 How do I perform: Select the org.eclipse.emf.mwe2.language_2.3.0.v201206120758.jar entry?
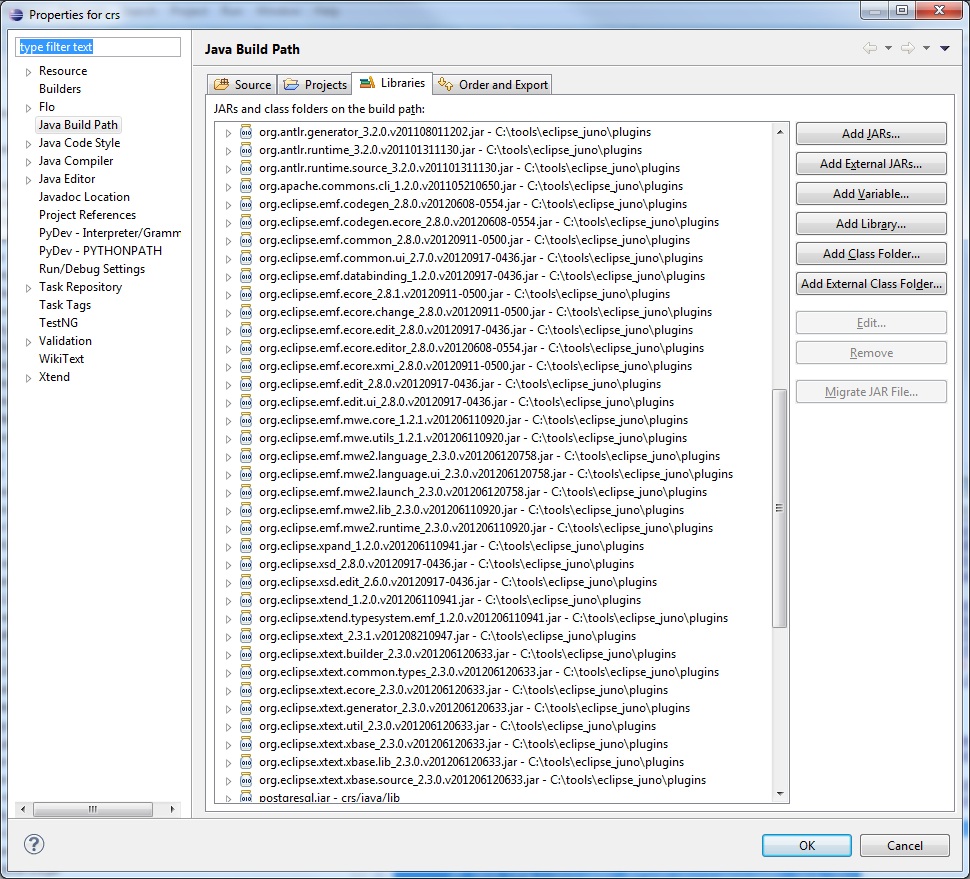489,456
